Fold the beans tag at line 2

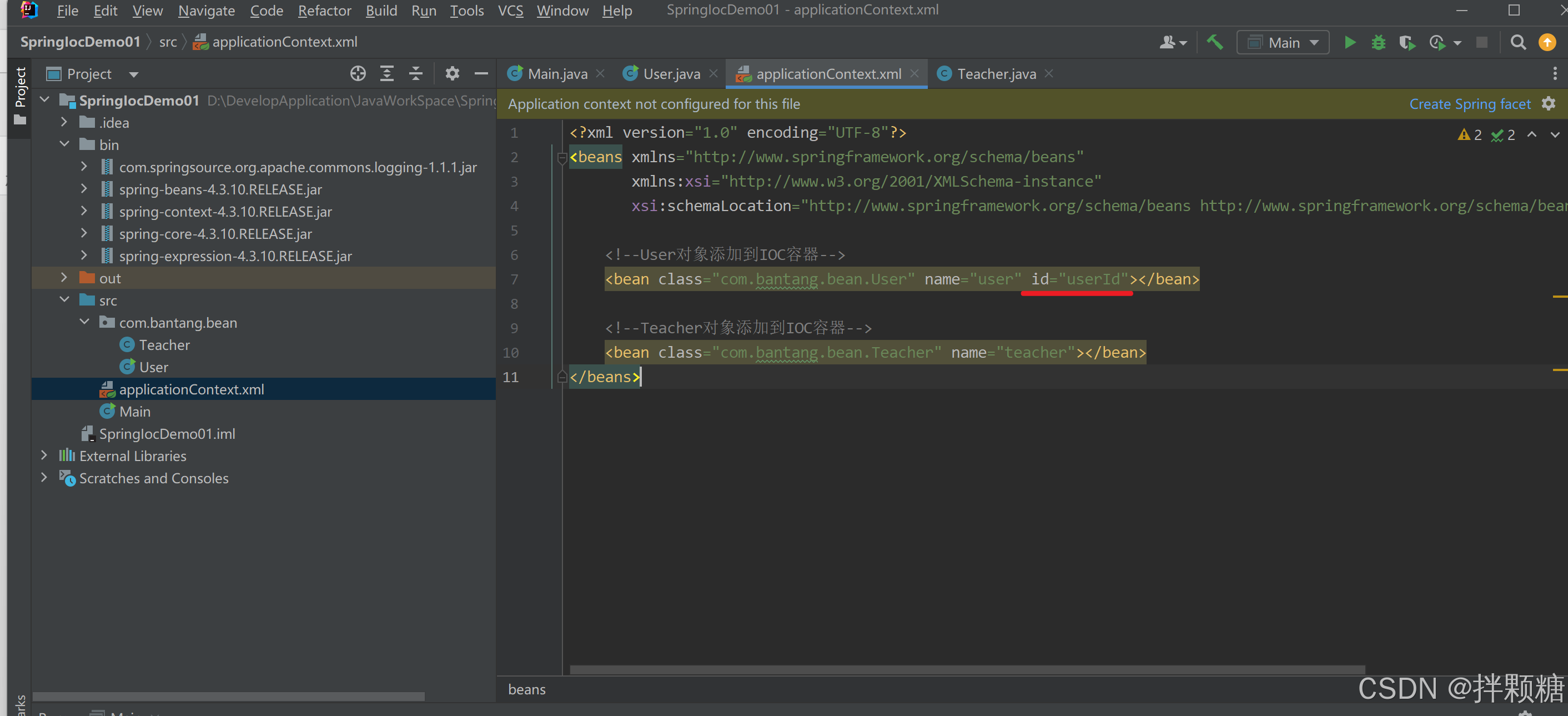click(562, 158)
